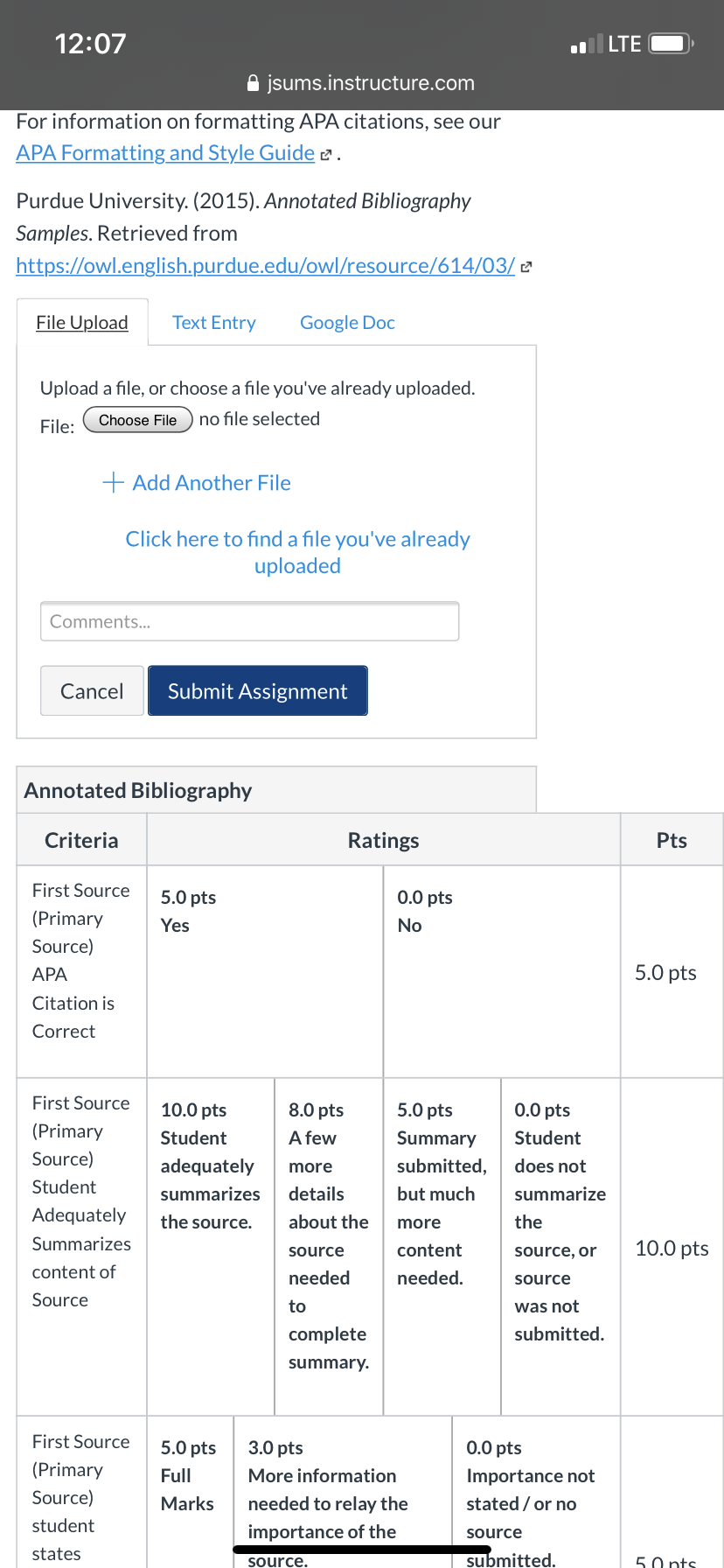Tap the battery indicator in status bar

coord(672,44)
